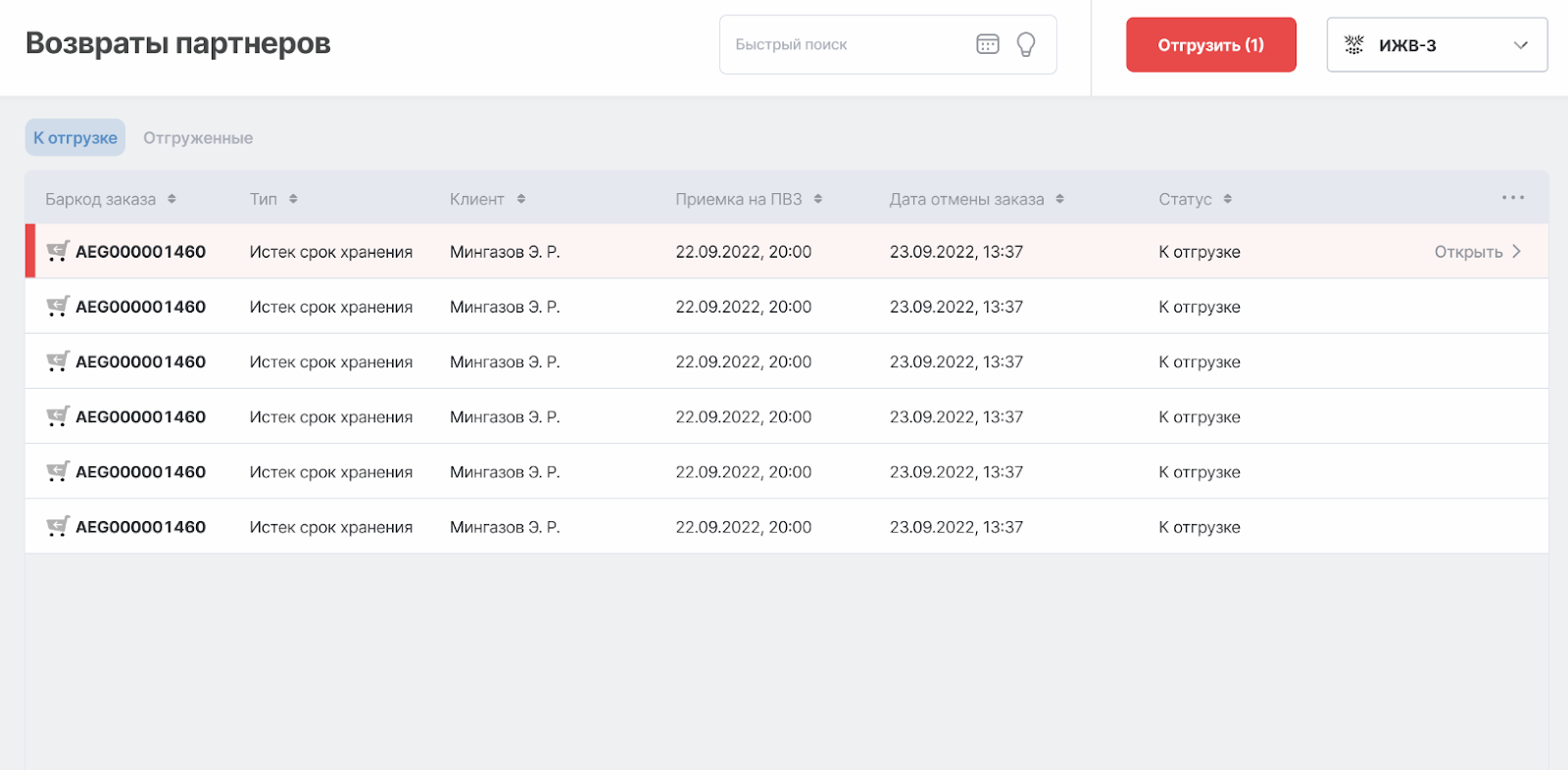Viewport: 1568px width, 770px height.
Task: Switch to the Отгруженные tab
Action: [198, 138]
